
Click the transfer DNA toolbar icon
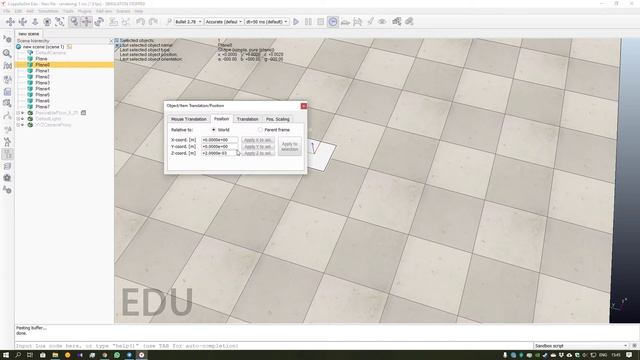(126, 22)
